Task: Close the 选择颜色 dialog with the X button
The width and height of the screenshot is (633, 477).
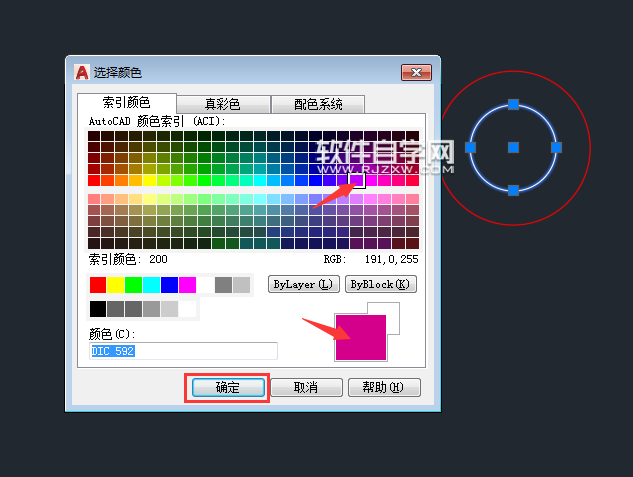Action: pyautogui.click(x=416, y=73)
